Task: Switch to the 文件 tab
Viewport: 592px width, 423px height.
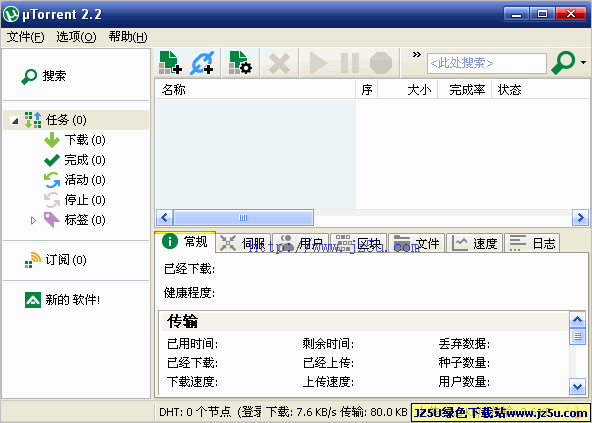Action: coord(416,243)
